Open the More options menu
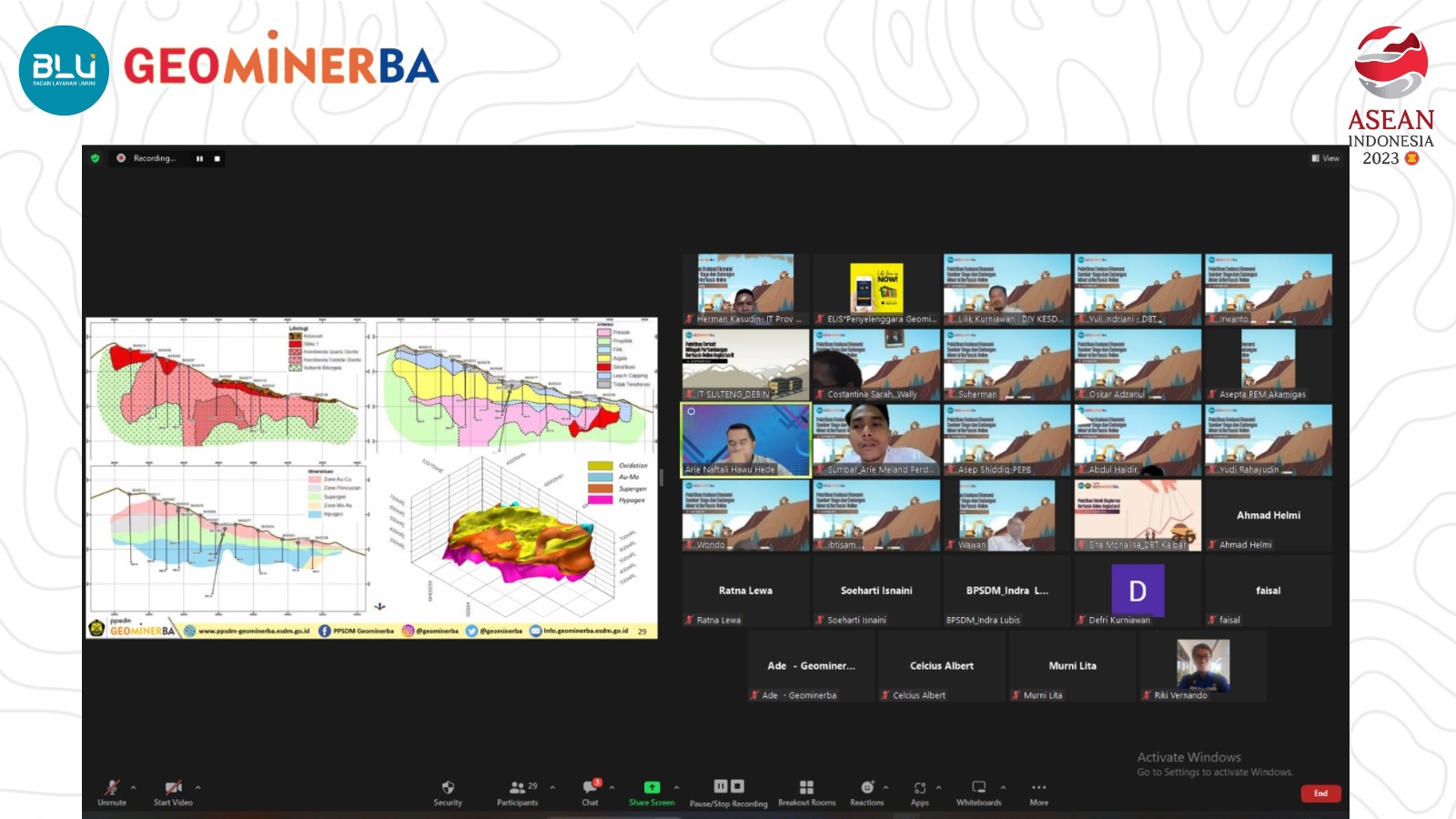 click(1038, 788)
